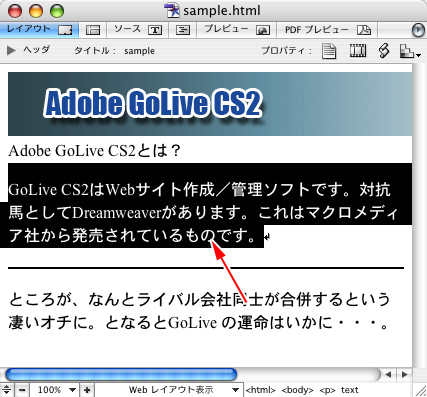The width and height of the screenshot is (427, 397).
Task: Open the PDF プレビュー tab
Action: click(327, 30)
